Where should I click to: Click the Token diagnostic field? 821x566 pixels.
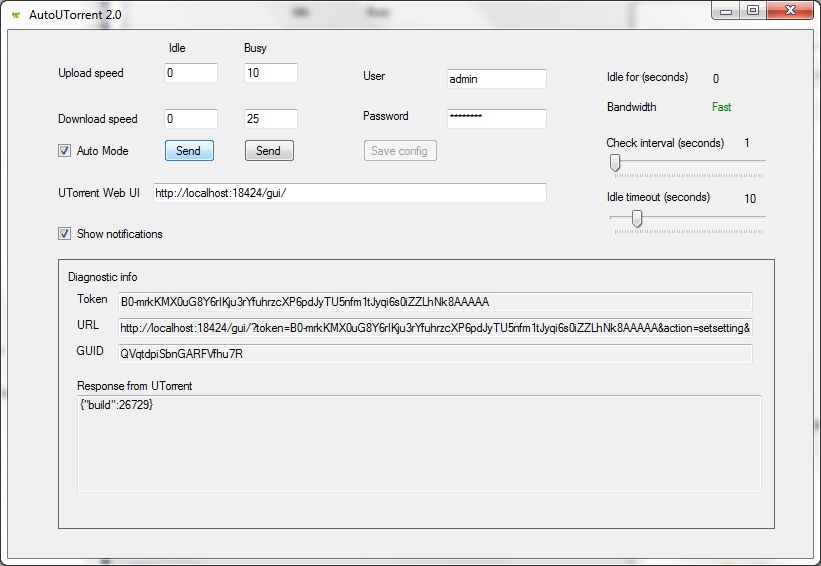pyautogui.click(x=435, y=302)
